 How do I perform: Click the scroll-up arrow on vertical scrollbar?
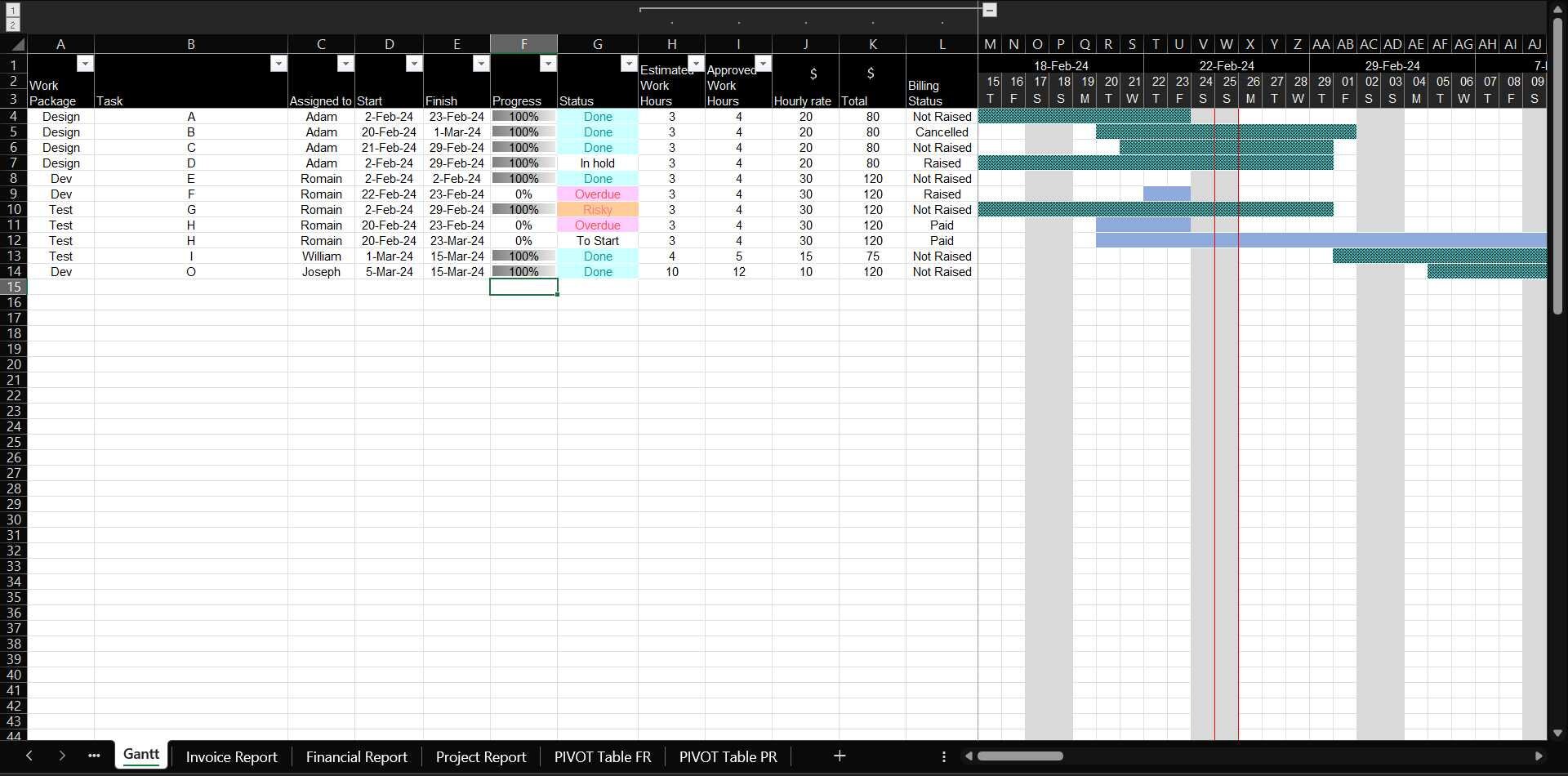click(x=1558, y=7)
